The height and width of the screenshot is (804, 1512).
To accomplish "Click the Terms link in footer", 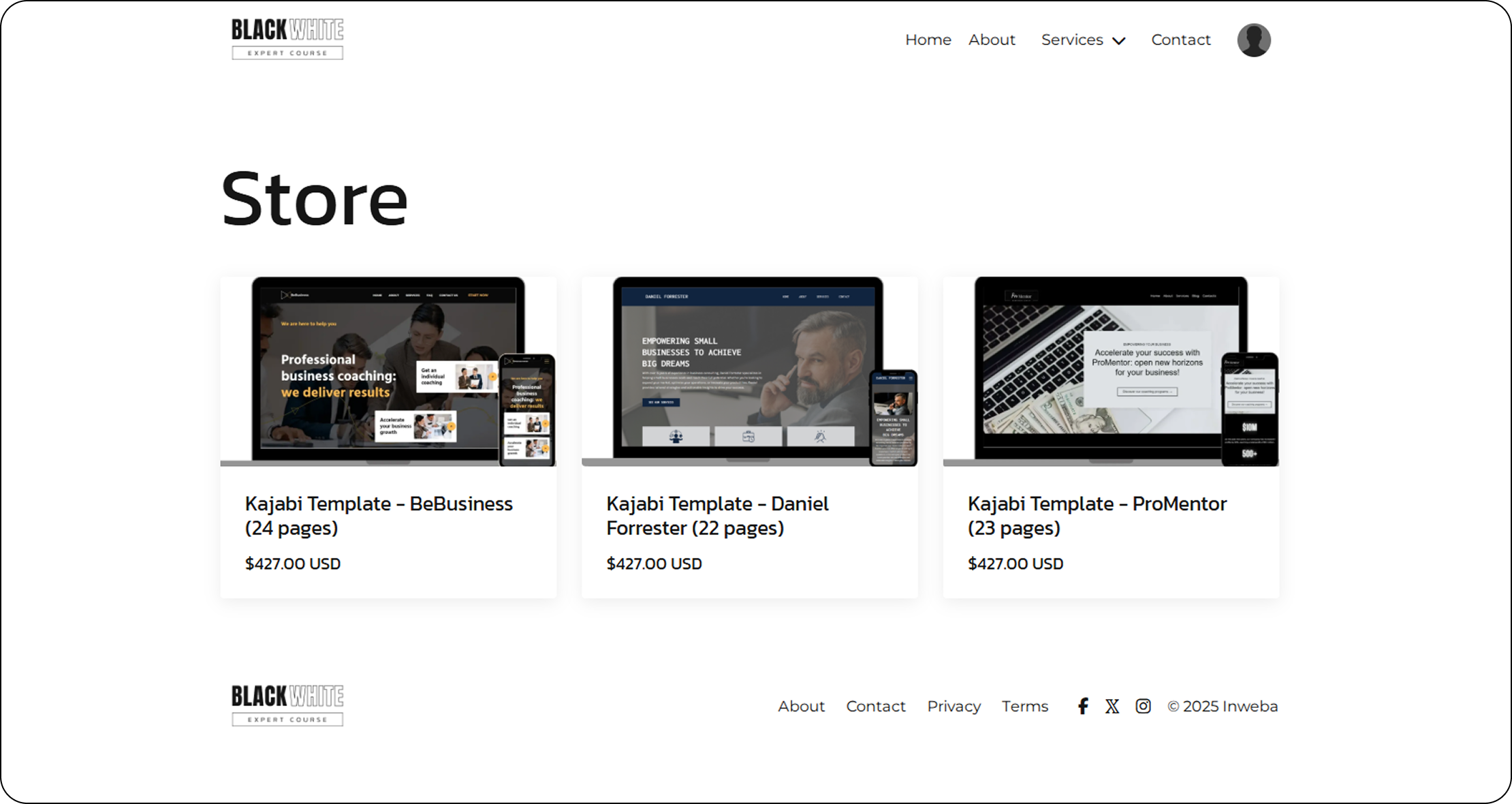I will pyautogui.click(x=1024, y=706).
